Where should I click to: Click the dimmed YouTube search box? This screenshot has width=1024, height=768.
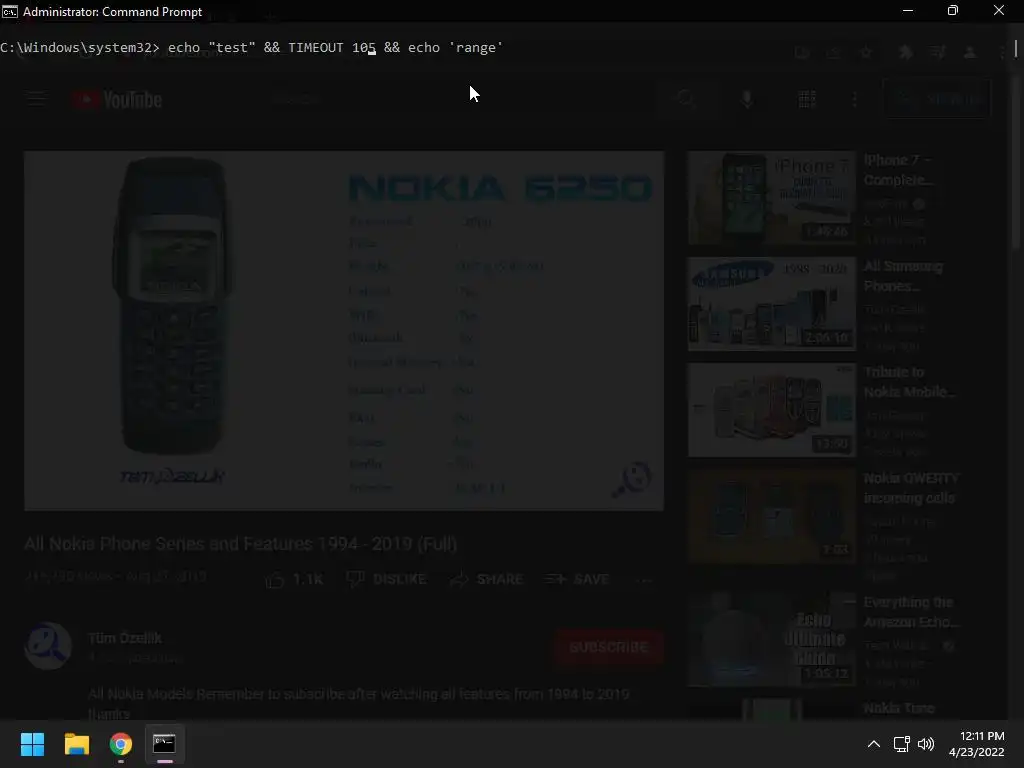(460, 99)
